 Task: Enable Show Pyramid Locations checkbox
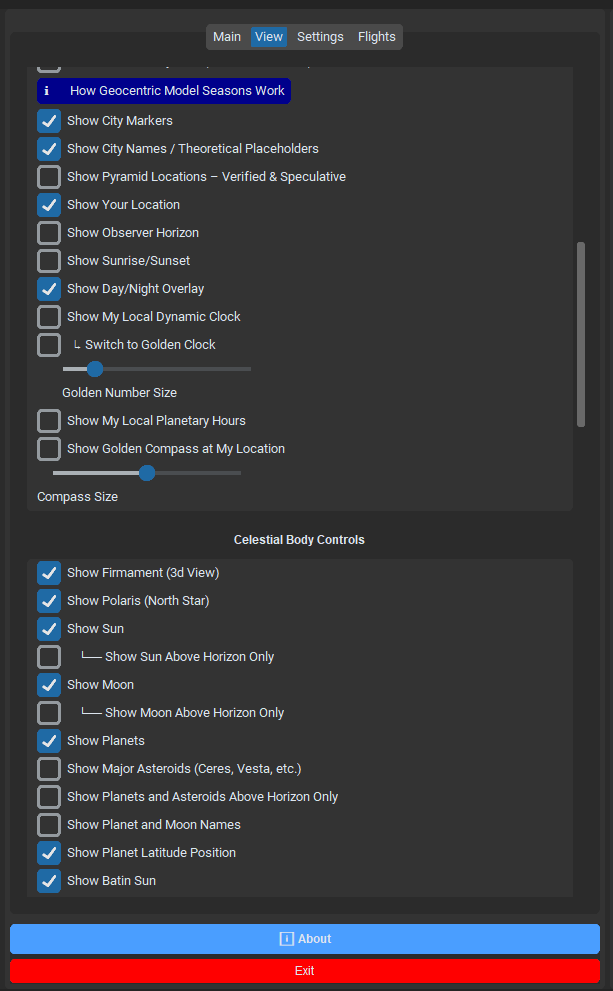click(x=49, y=177)
